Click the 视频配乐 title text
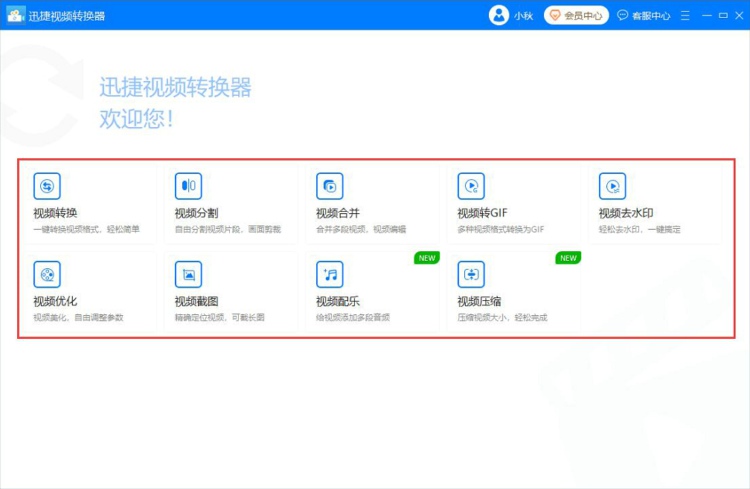 (x=338, y=301)
